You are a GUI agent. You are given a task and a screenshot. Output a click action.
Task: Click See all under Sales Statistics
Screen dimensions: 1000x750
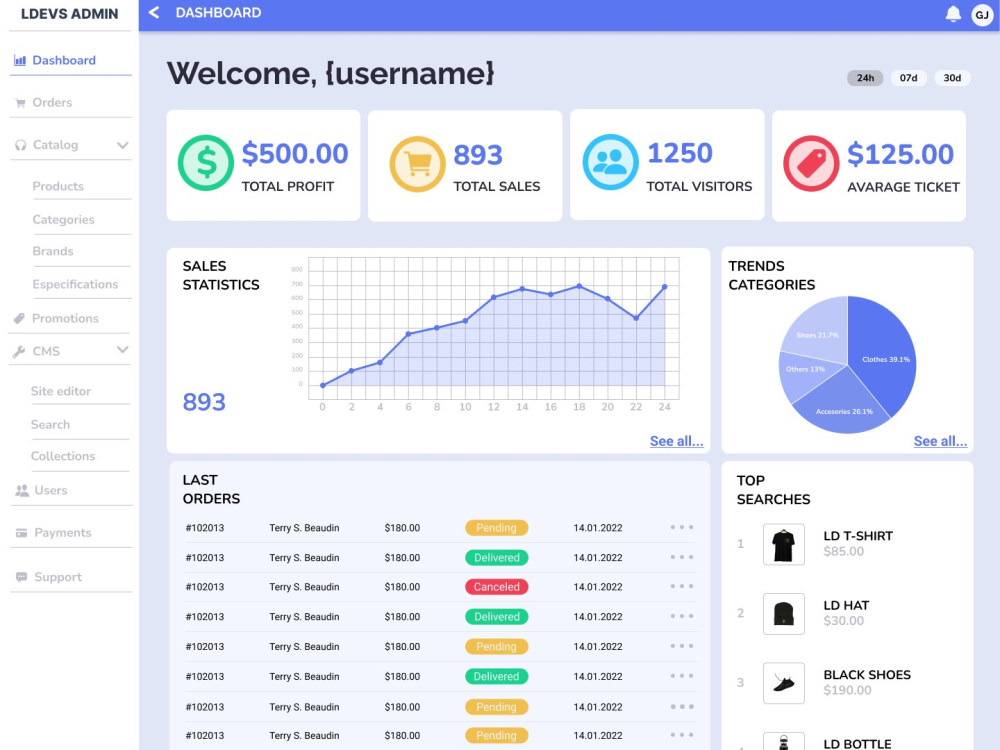coord(676,441)
